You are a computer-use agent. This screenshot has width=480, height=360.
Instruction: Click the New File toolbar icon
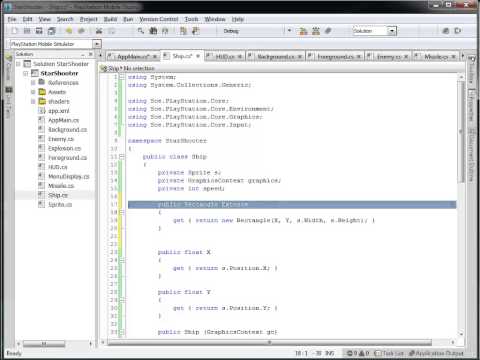pos(14,31)
